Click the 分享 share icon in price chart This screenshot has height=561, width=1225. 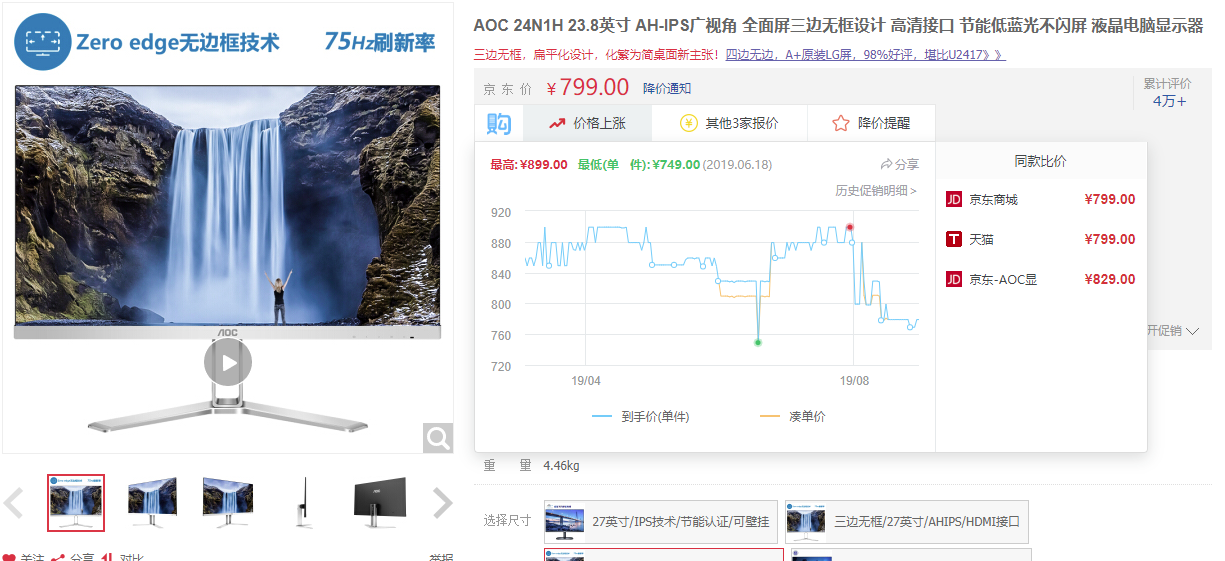click(x=899, y=164)
